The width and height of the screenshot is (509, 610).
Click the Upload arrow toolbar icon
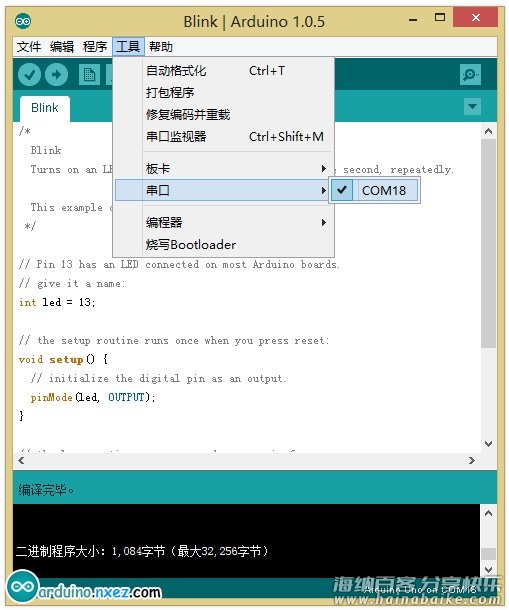click(x=56, y=74)
